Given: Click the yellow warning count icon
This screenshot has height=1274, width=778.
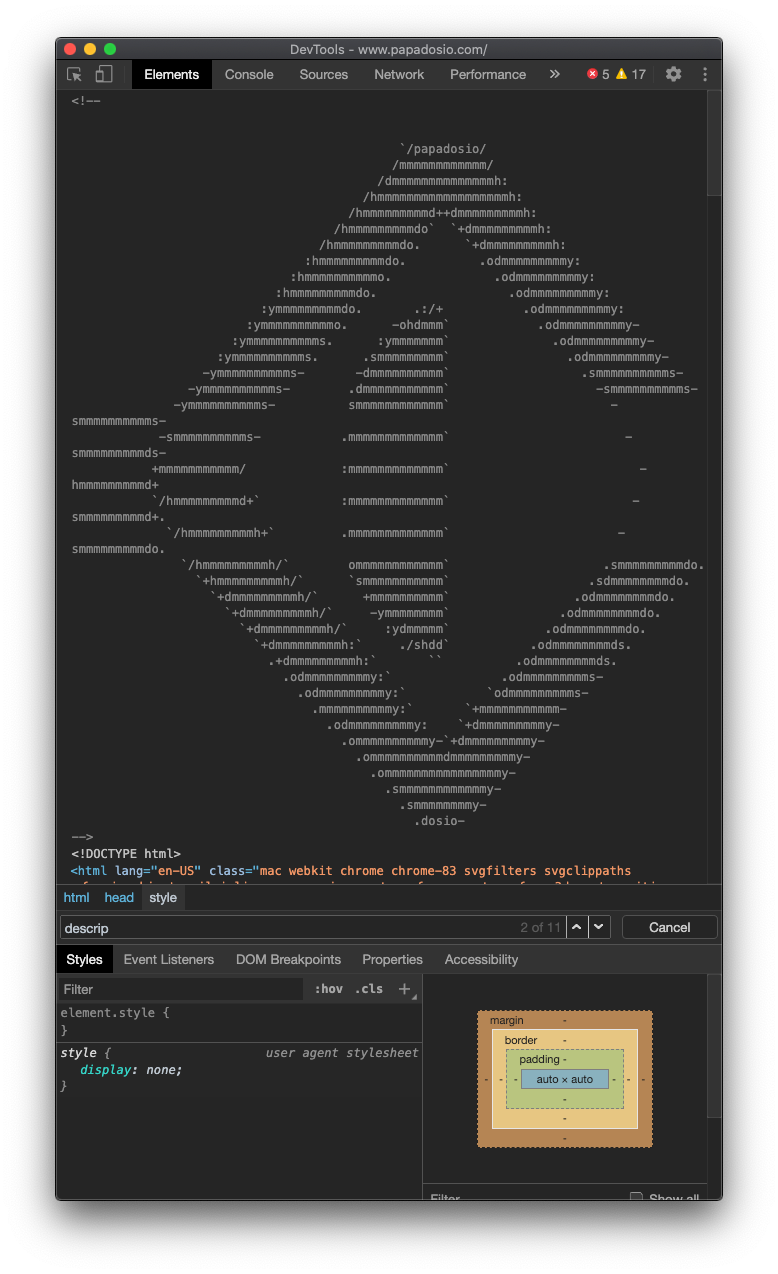Looking at the screenshot, I should (x=621, y=74).
